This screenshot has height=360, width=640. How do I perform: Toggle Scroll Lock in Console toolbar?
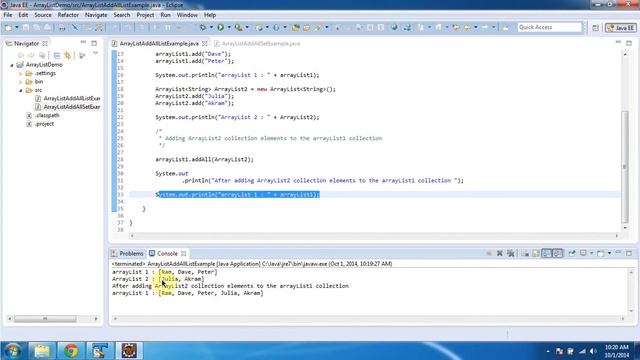tap(536, 253)
